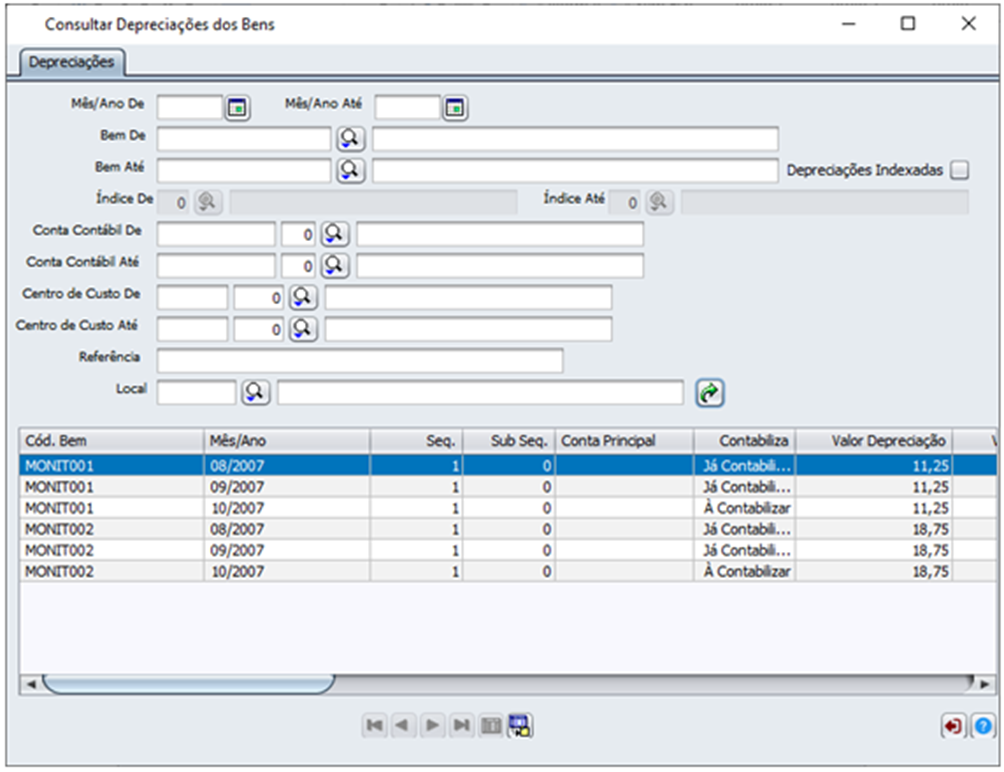Select row MONIT001 08/2007

508,465
